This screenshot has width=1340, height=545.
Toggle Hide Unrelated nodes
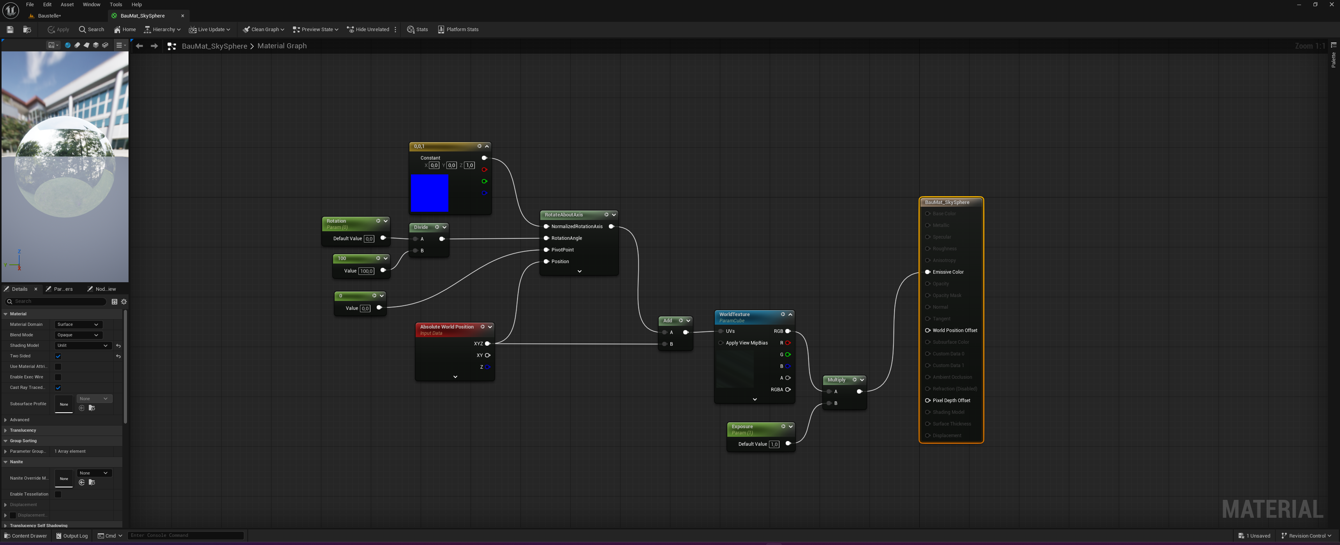[x=367, y=30]
